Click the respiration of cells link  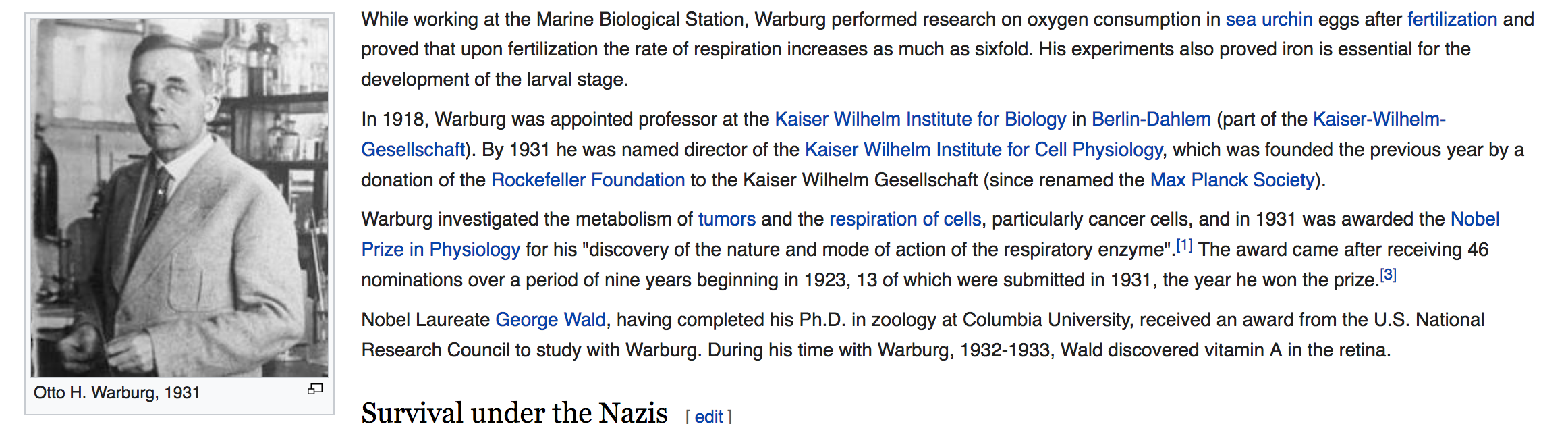(x=905, y=219)
